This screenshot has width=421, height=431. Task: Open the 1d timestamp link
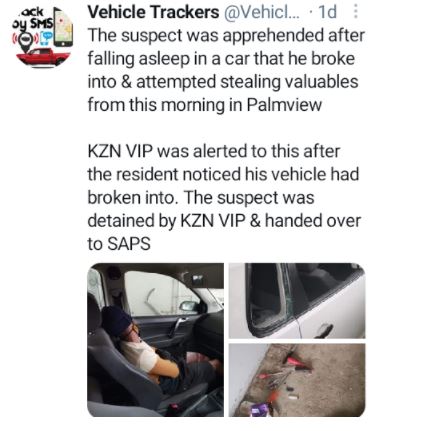pos(327,12)
